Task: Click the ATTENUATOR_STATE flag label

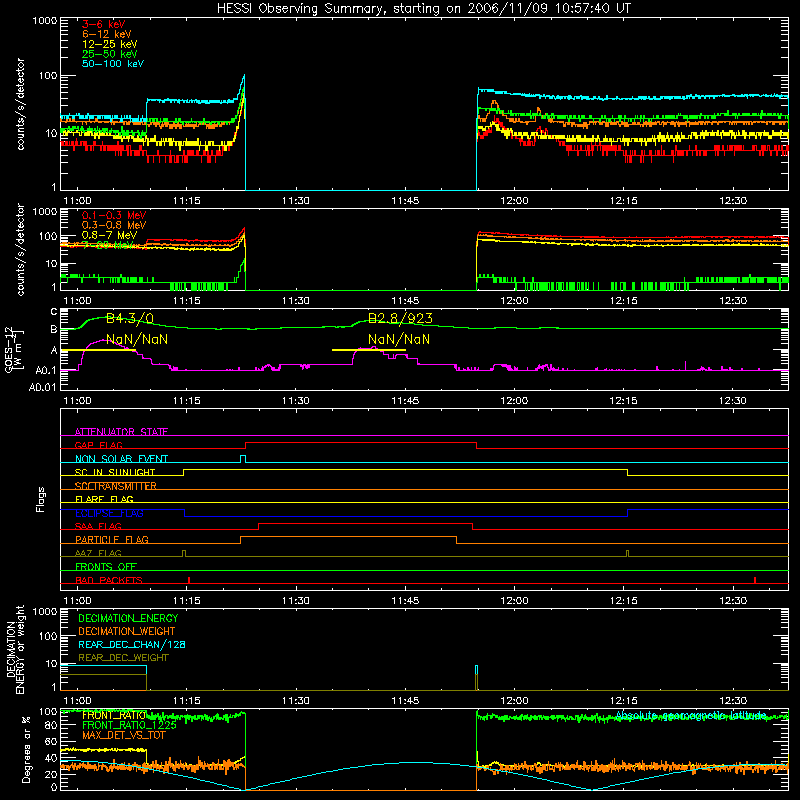Action: pos(121,432)
